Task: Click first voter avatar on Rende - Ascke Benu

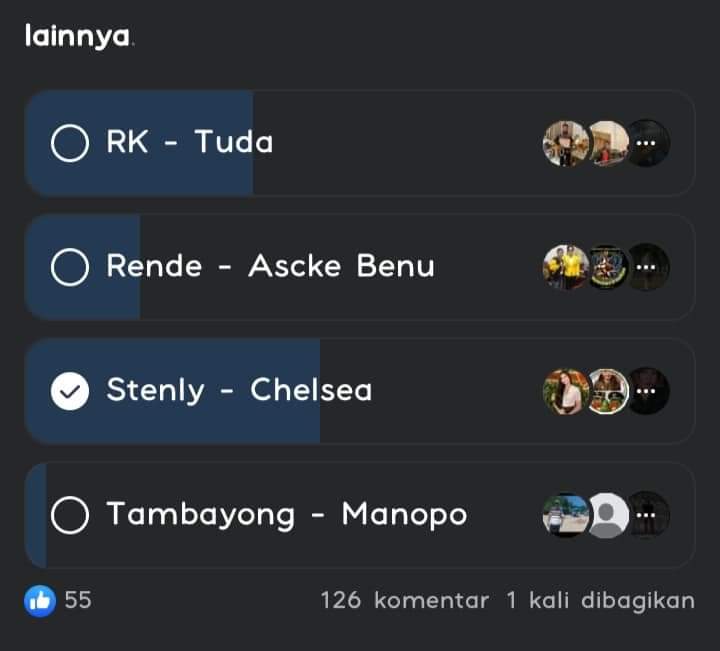Action: [x=564, y=267]
